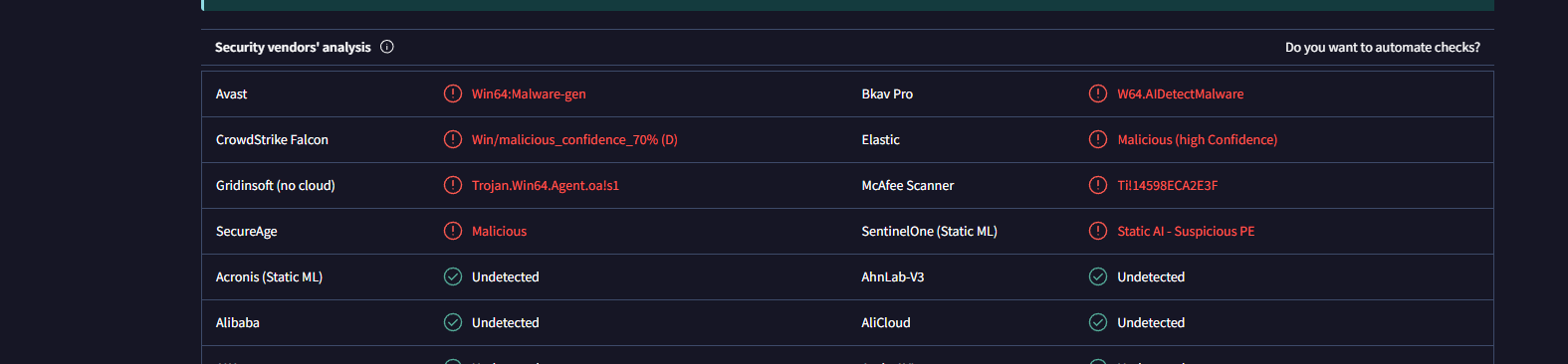Click the alert icon next to Win/malicious_confidence_70% (D)
The height and width of the screenshot is (364, 1568).
[x=453, y=139]
